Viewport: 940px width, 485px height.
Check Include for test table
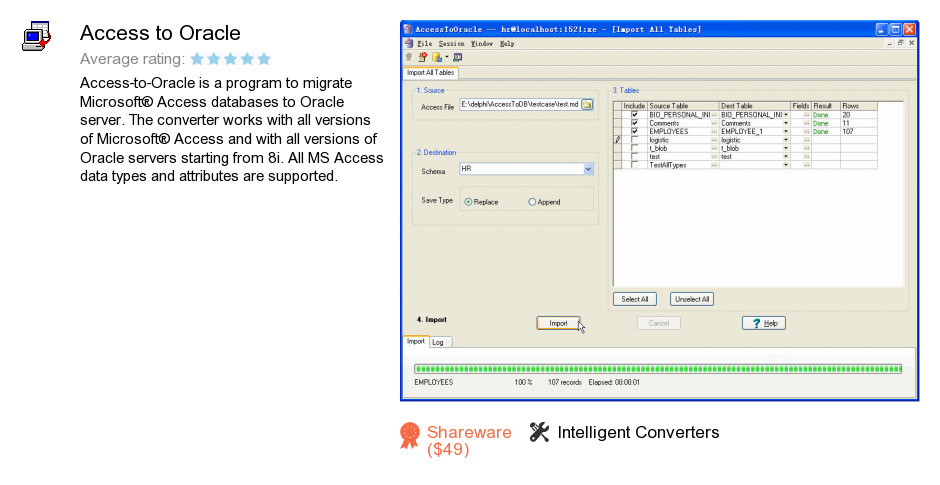(634, 156)
